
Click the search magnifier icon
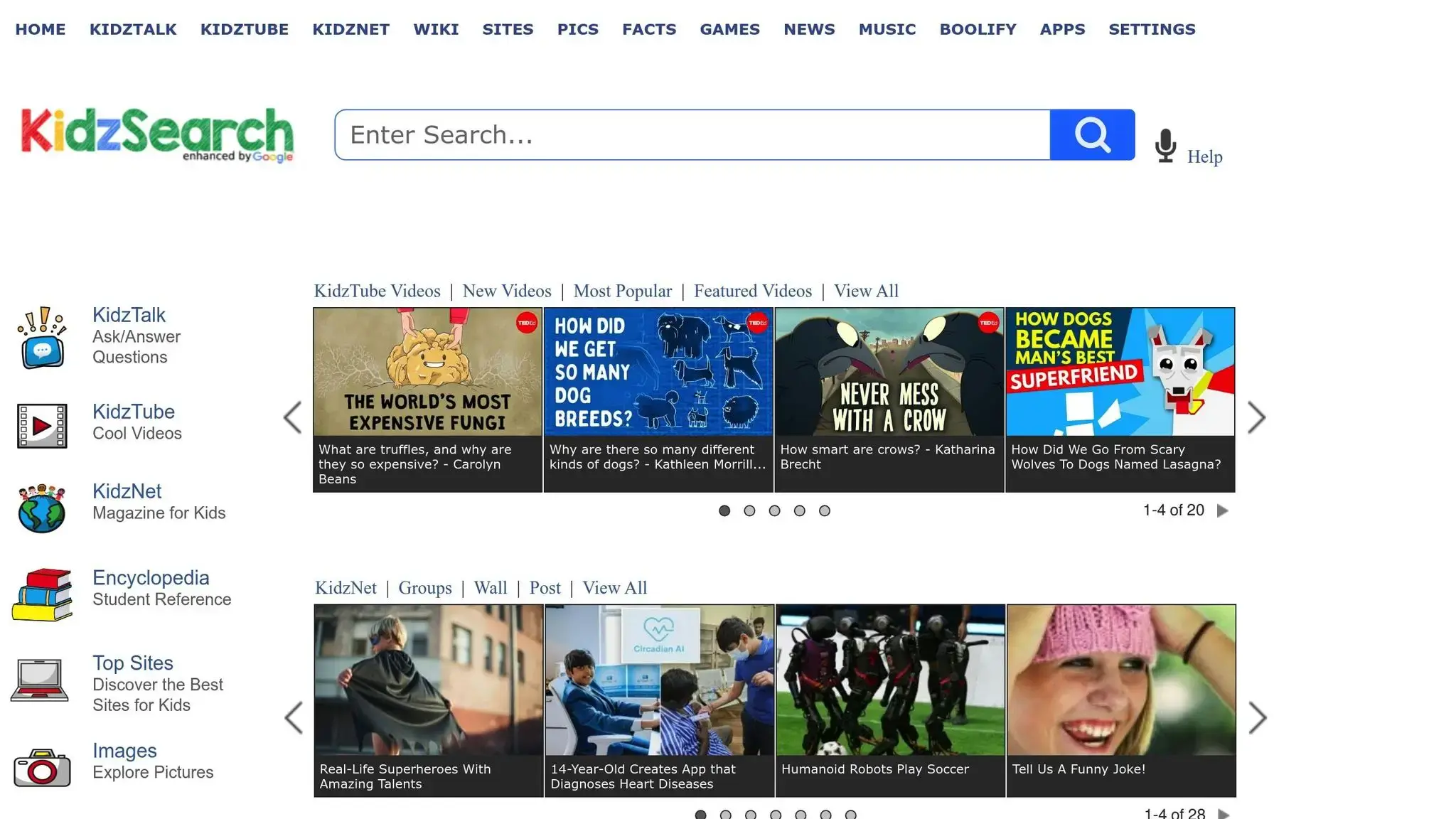coord(1092,134)
